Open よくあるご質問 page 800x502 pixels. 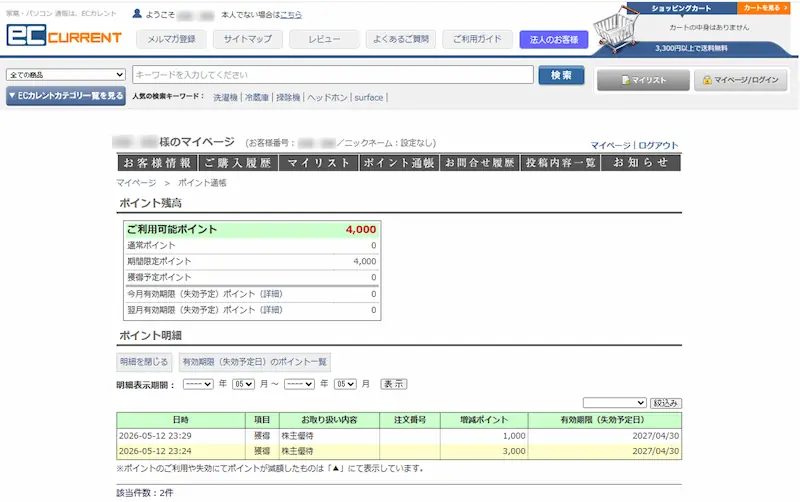(x=401, y=39)
